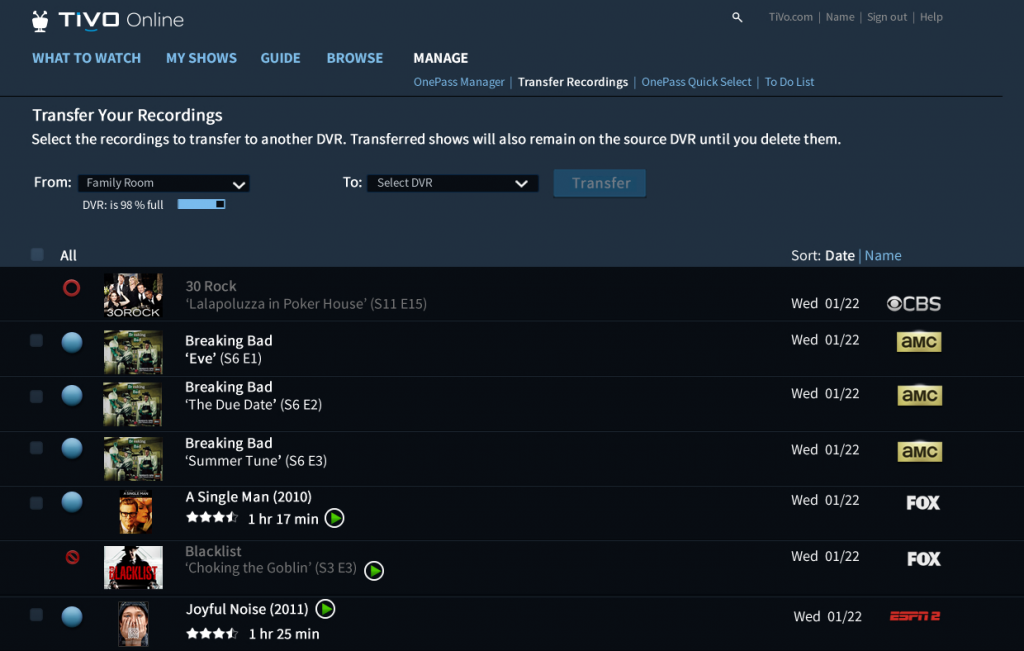
Task: Tick checkbox for Breaking Bad 'The Due Date'
Action: pos(37,397)
